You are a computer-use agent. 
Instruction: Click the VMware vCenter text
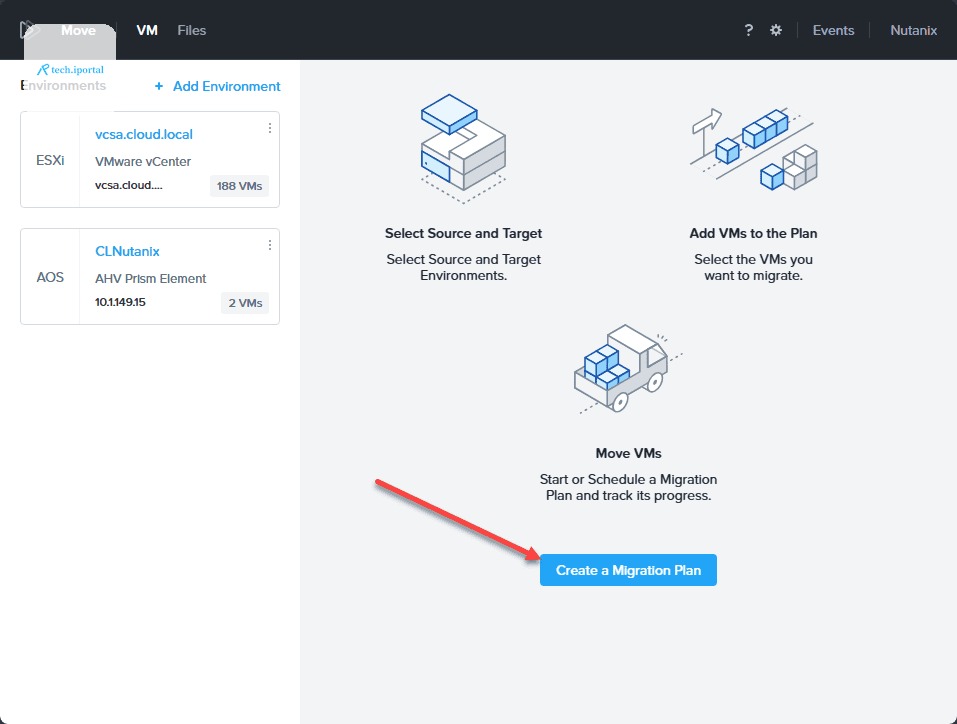click(x=143, y=161)
